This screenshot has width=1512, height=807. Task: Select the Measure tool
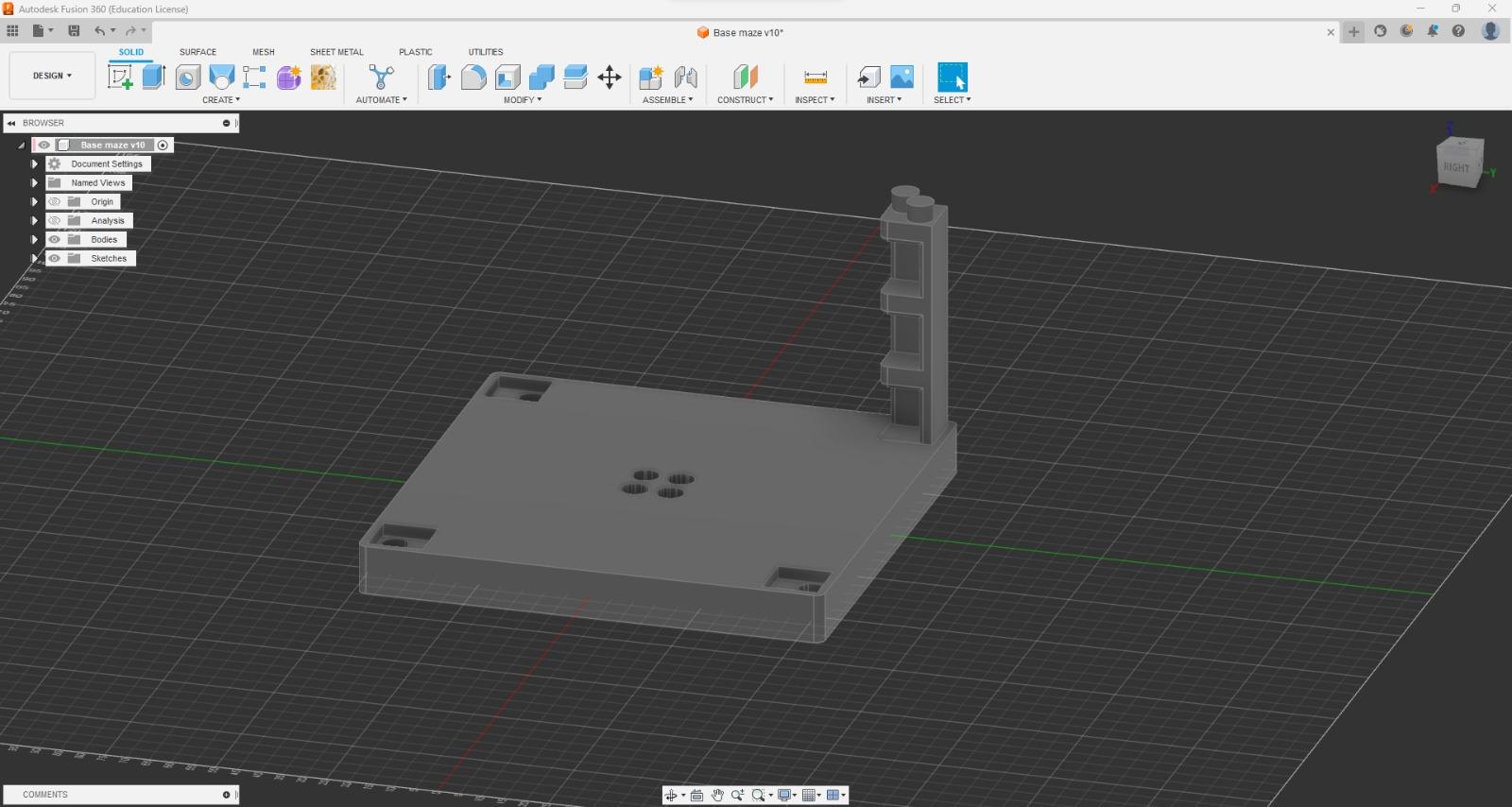[816, 77]
